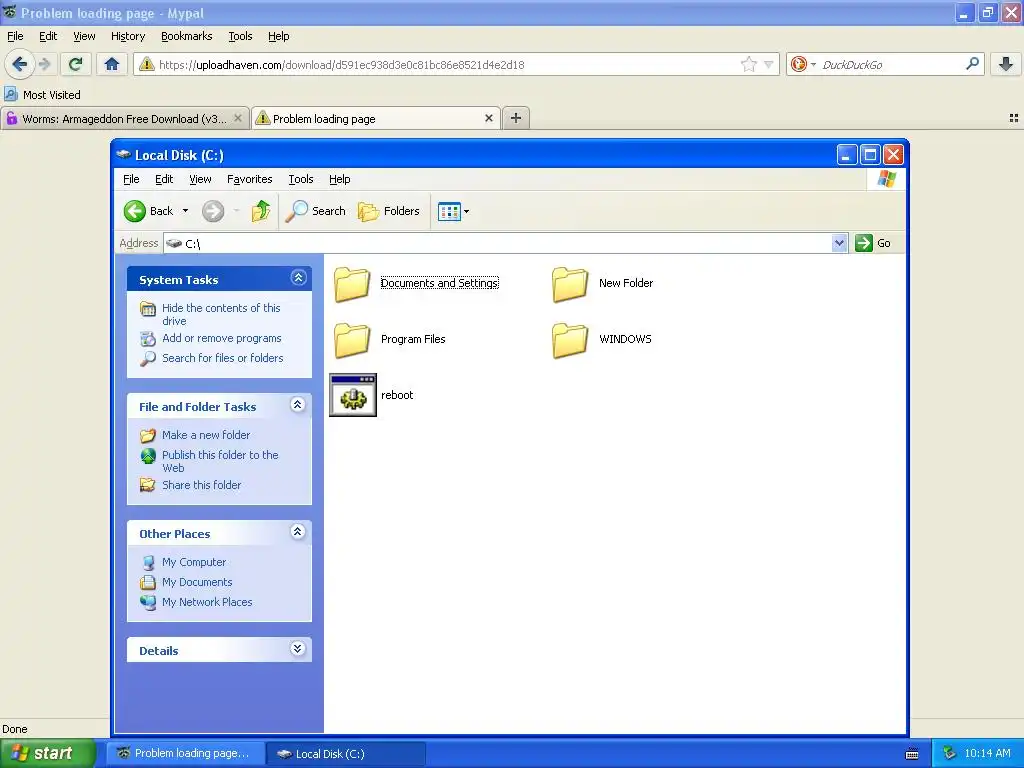The image size is (1024, 768).
Task: Open Explorer Tools menu
Action: [301, 179]
